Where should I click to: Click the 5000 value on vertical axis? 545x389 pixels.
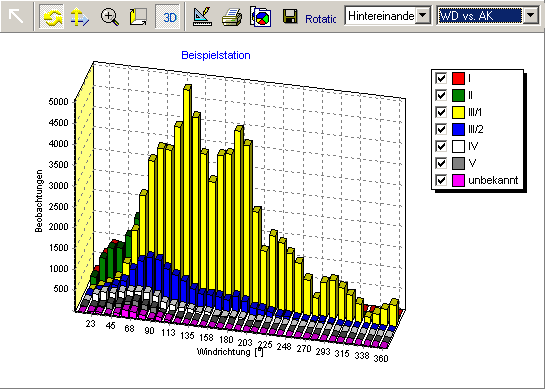(x=59, y=102)
